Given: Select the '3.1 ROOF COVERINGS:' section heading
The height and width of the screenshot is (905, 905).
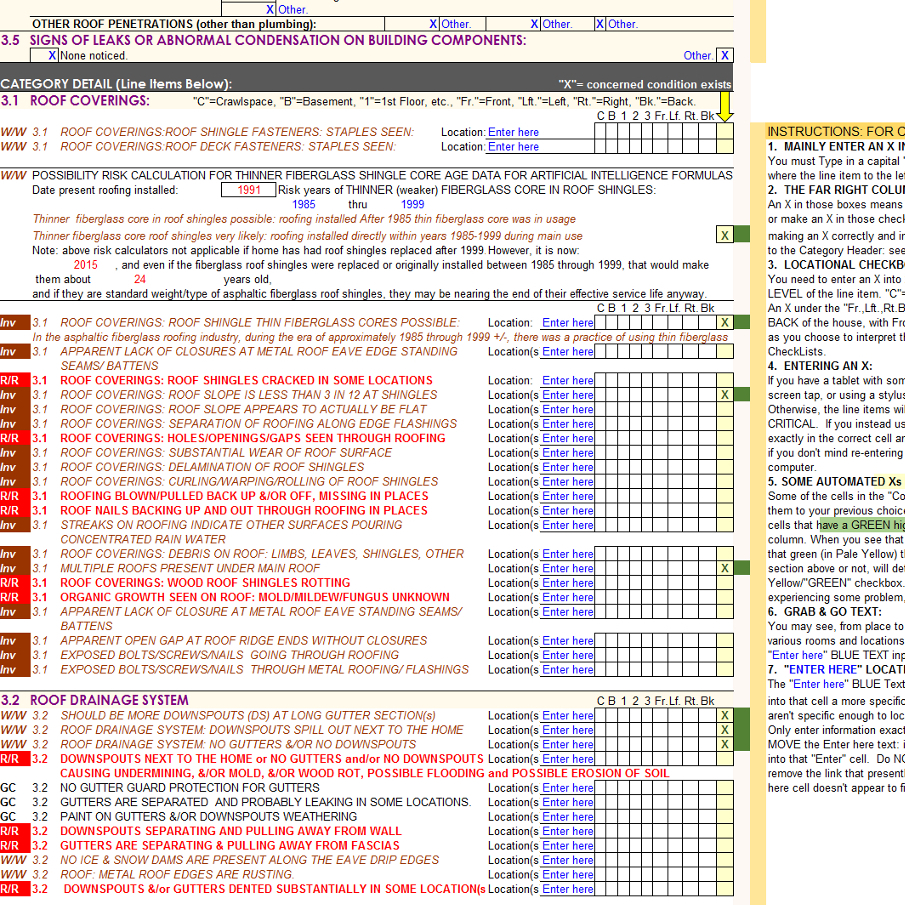Looking at the screenshot, I should 75,100.
